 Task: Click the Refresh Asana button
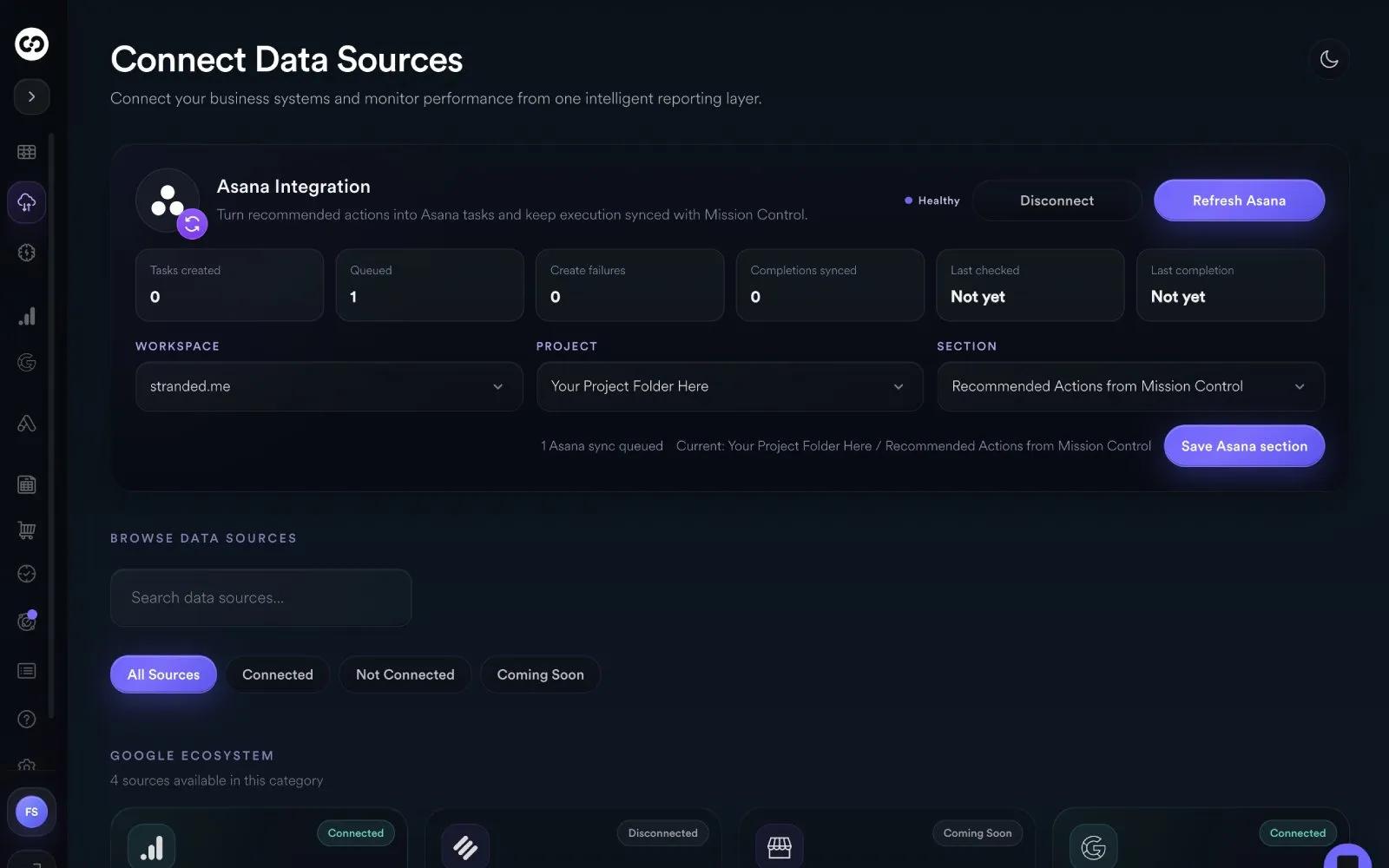tap(1239, 201)
